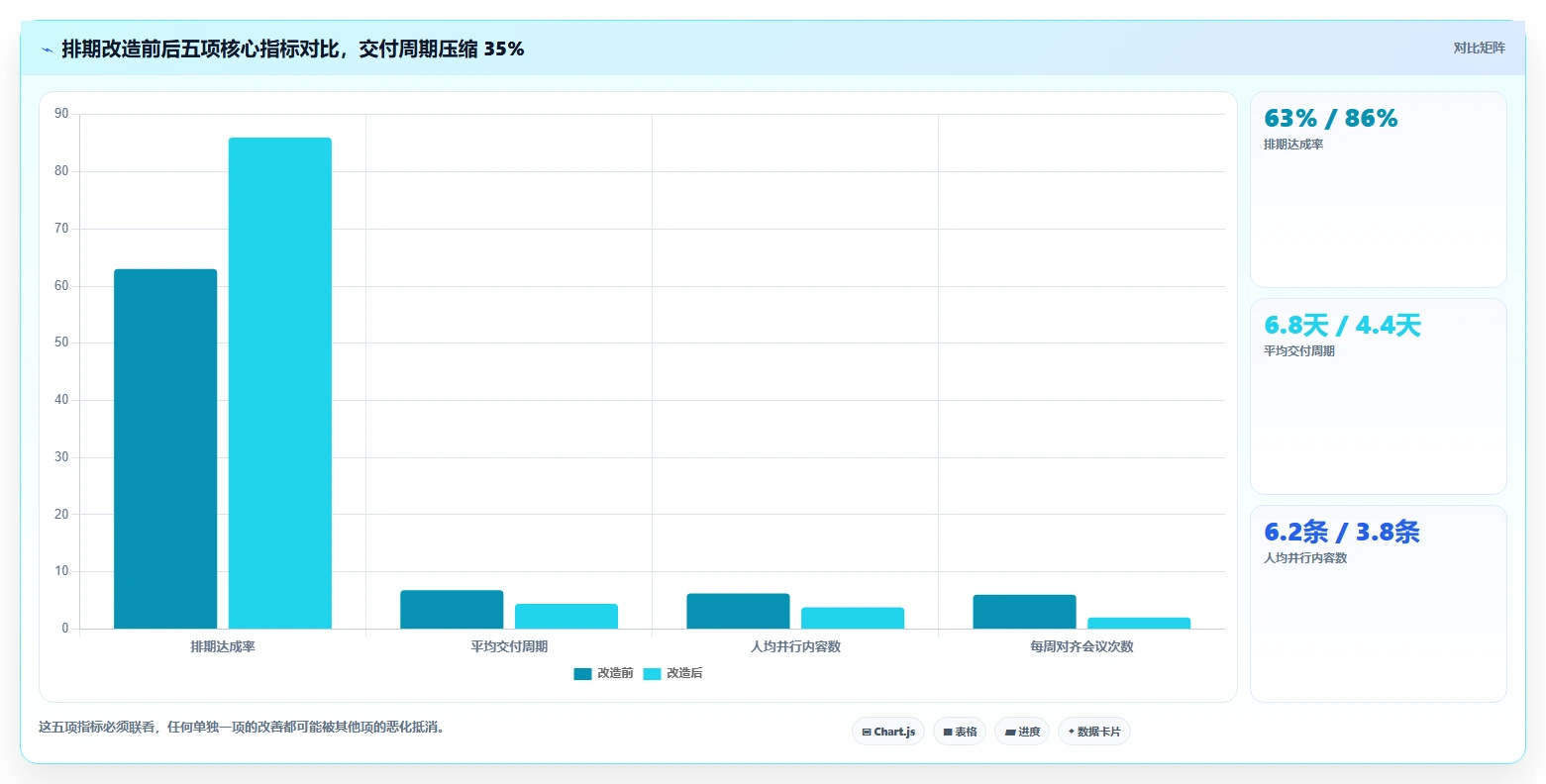This screenshot has height=784, width=1546.
Task: Click the 改造前 legend label
Action: (615, 673)
